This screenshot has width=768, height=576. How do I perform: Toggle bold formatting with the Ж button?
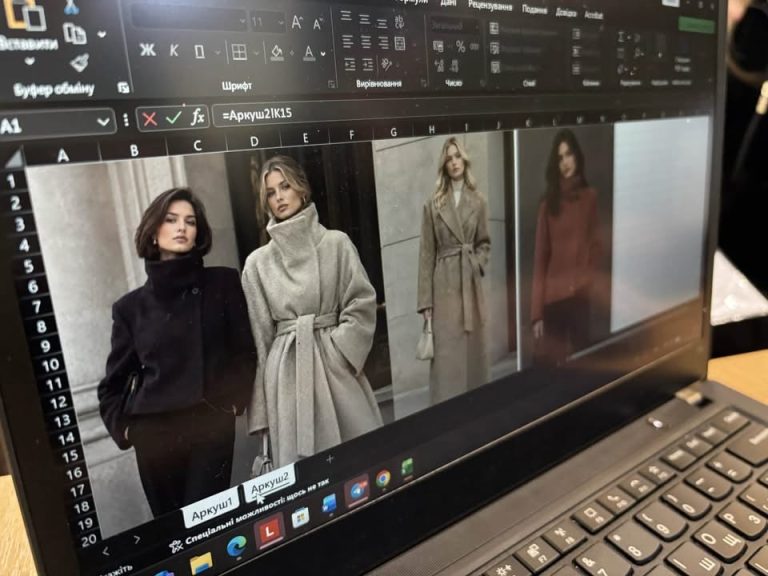[147, 49]
